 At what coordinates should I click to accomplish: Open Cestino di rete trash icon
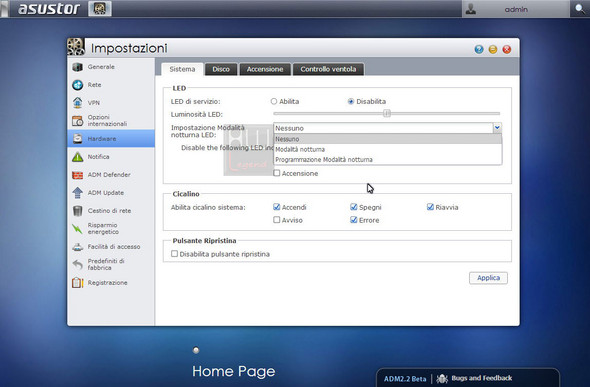click(x=78, y=211)
